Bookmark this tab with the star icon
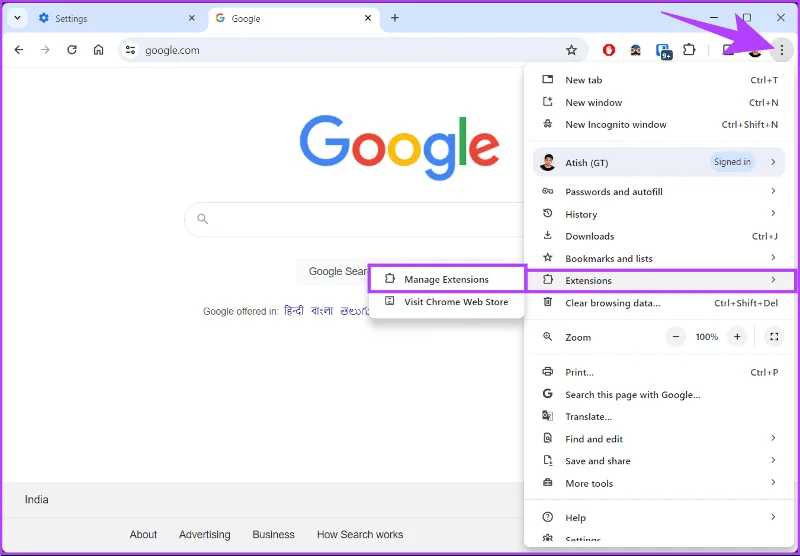Screen dimensions: 800x556 [571, 50]
